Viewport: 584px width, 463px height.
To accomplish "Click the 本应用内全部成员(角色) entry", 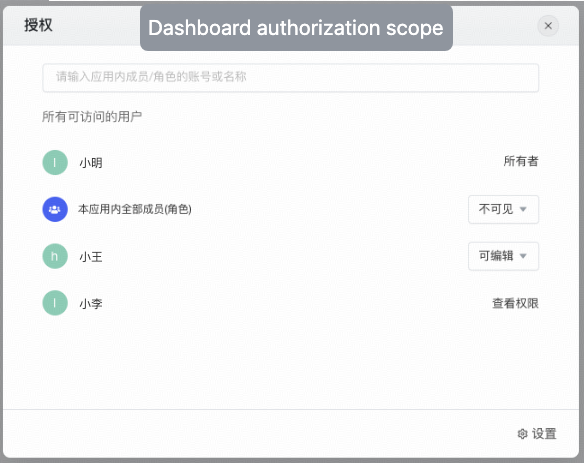I will (134, 209).
